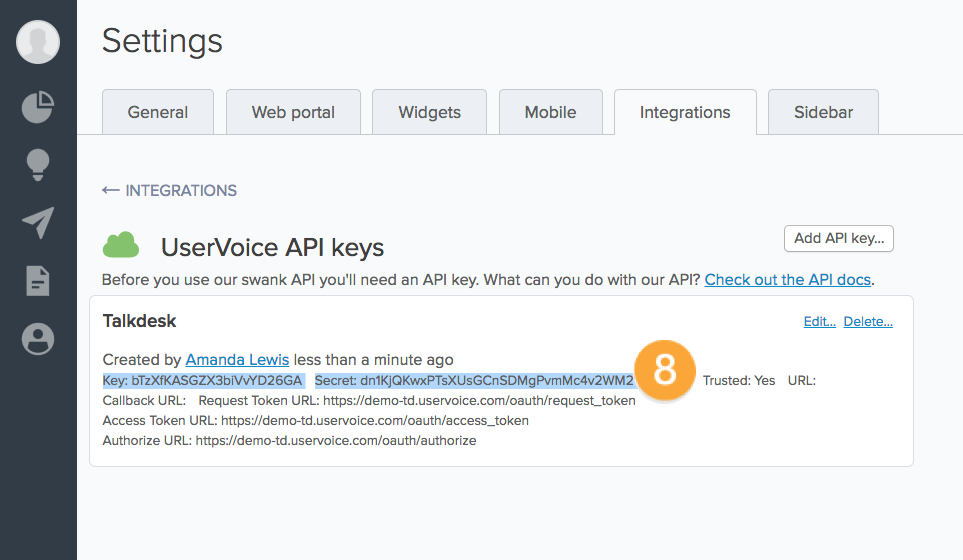The image size is (963, 560).
Task: Open the Check out the API docs link
Action: (x=787, y=280)
